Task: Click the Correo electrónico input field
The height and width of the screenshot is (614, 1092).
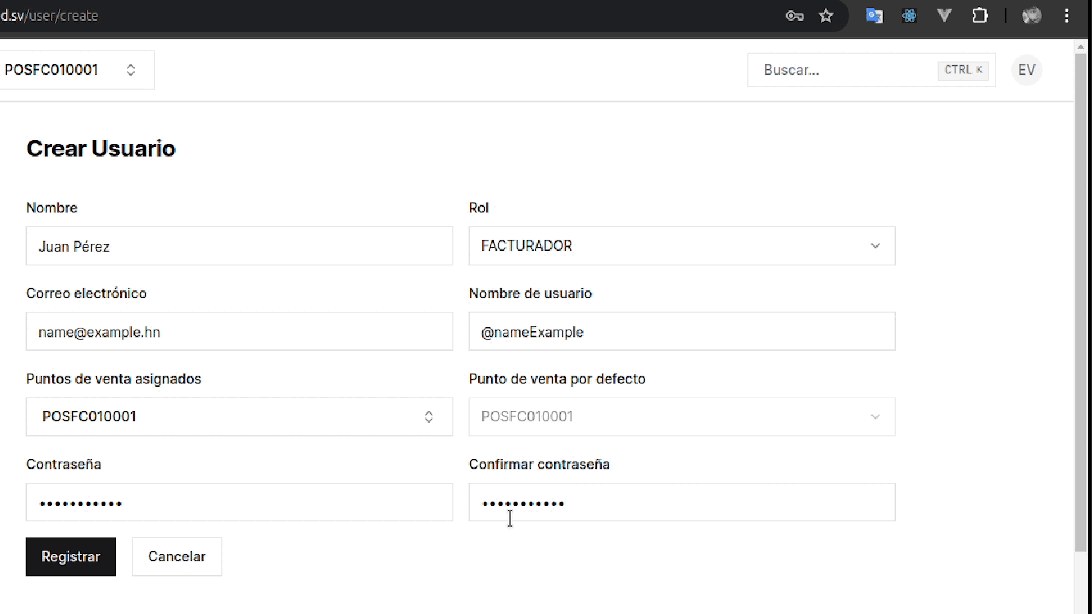Action: (238, 331)
